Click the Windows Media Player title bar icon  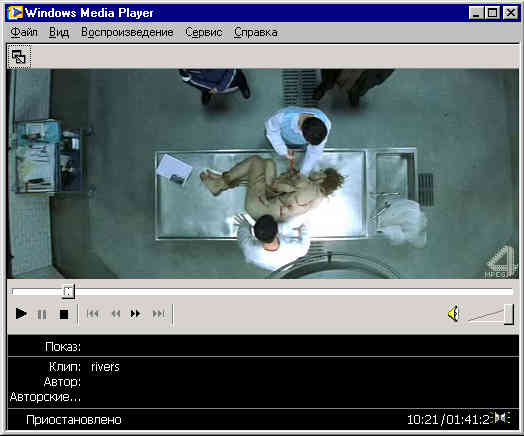point(15,13)
